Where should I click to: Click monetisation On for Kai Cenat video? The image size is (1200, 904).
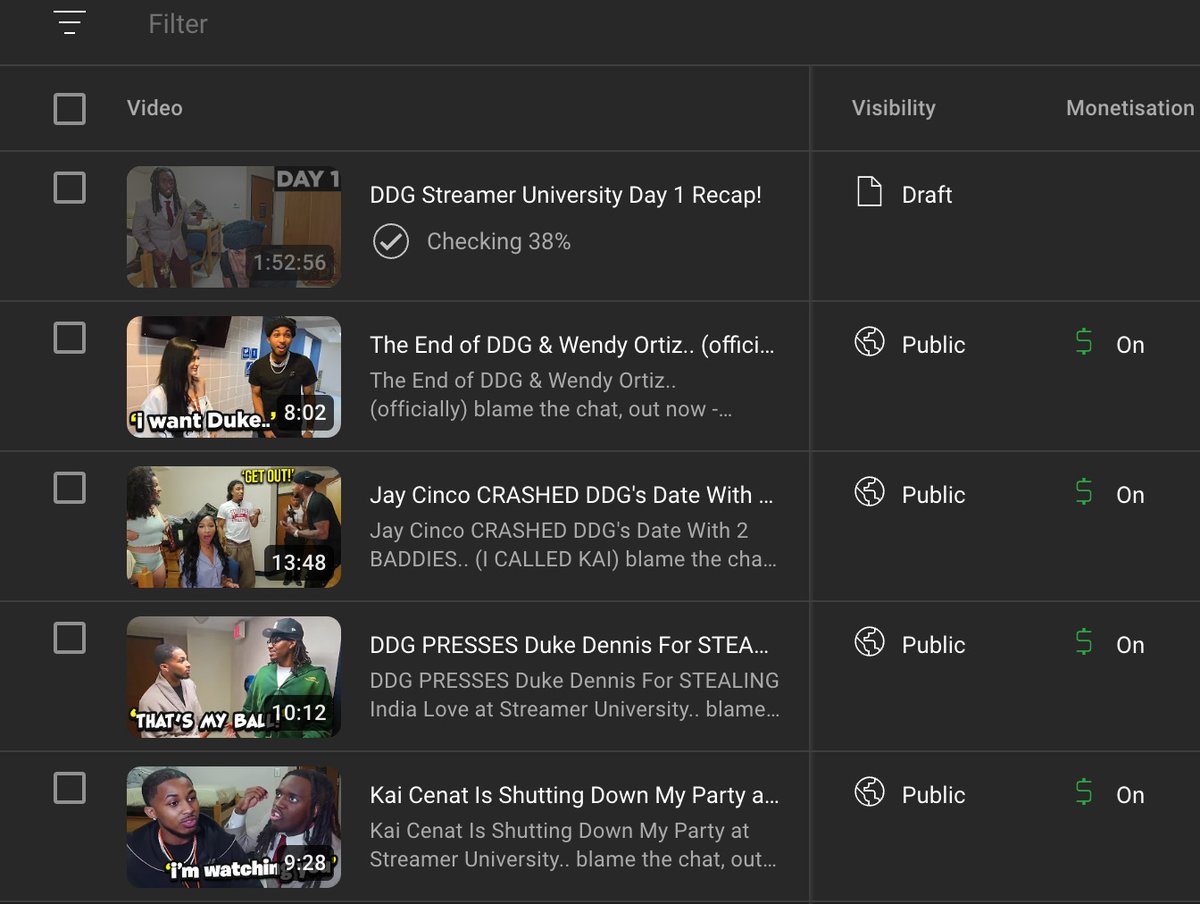[x=1130, y=795]
